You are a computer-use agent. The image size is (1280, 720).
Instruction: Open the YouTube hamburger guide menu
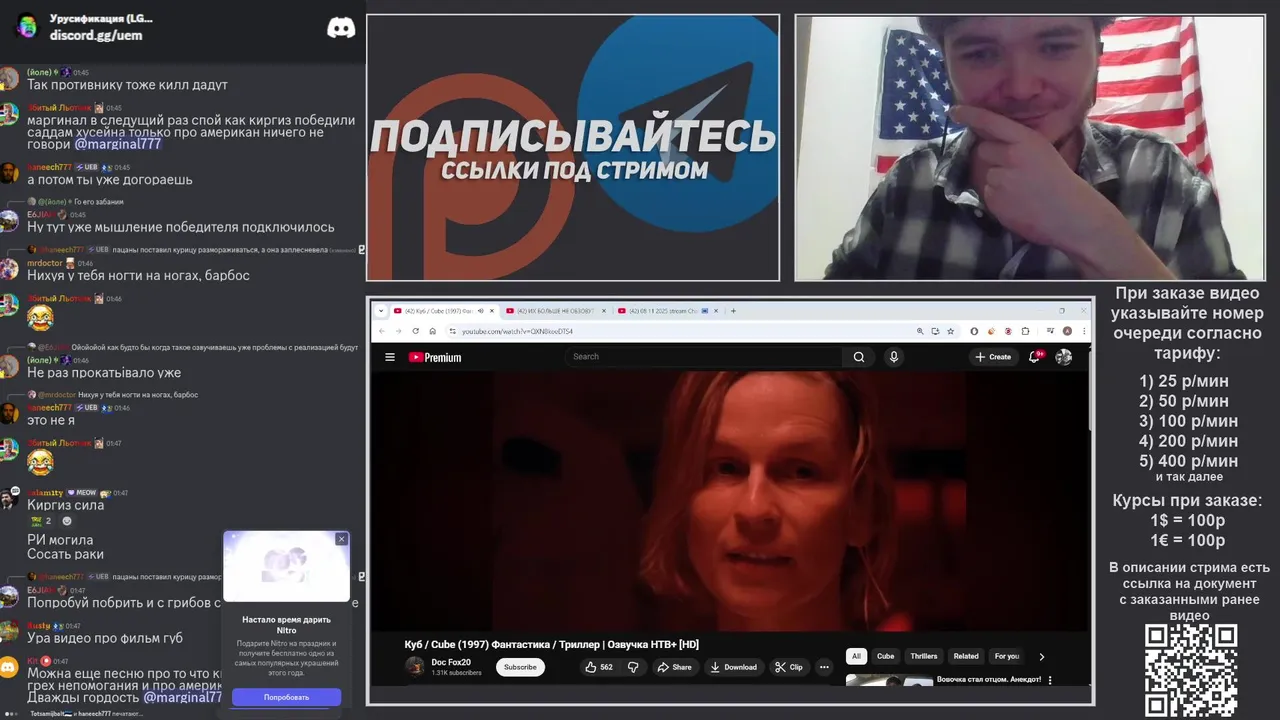pos(390,357)
